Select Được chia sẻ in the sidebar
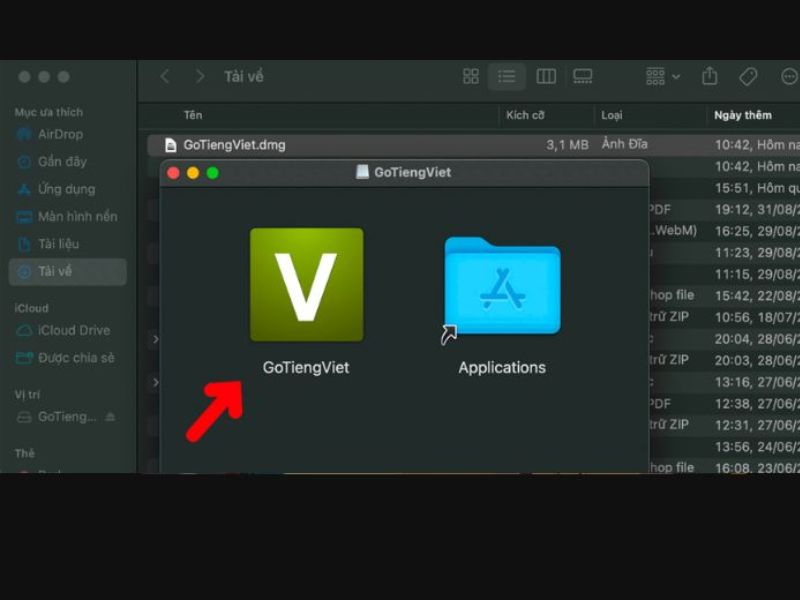 coord(65,358)
